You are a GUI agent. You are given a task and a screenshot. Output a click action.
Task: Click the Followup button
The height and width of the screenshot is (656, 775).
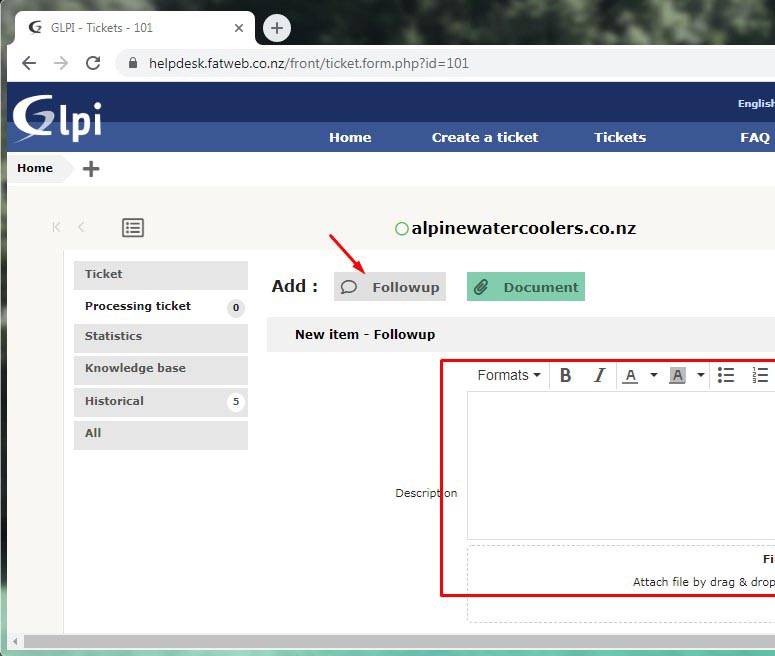coord(390,287)
